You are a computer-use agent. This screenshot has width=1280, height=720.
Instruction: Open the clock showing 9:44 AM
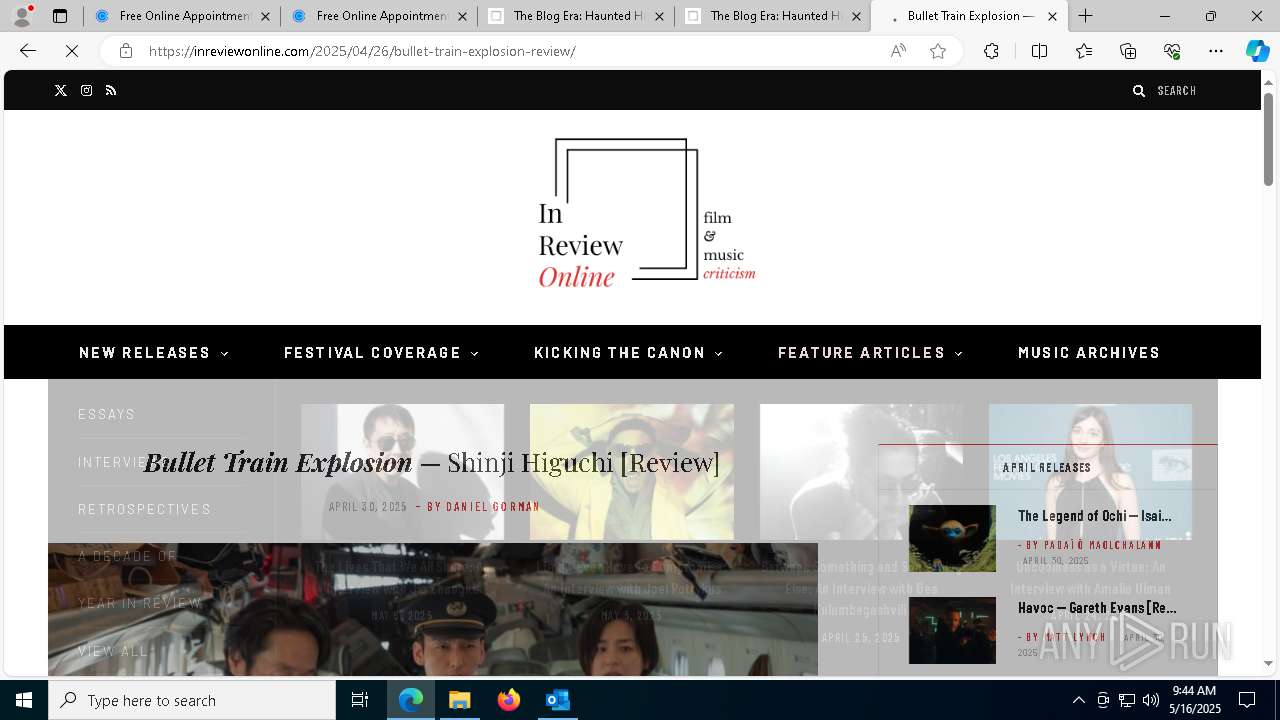[x=1196, y=700]
